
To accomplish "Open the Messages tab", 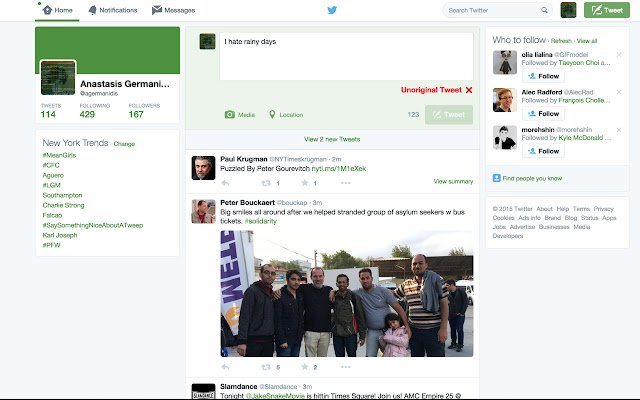I will 173,10.
